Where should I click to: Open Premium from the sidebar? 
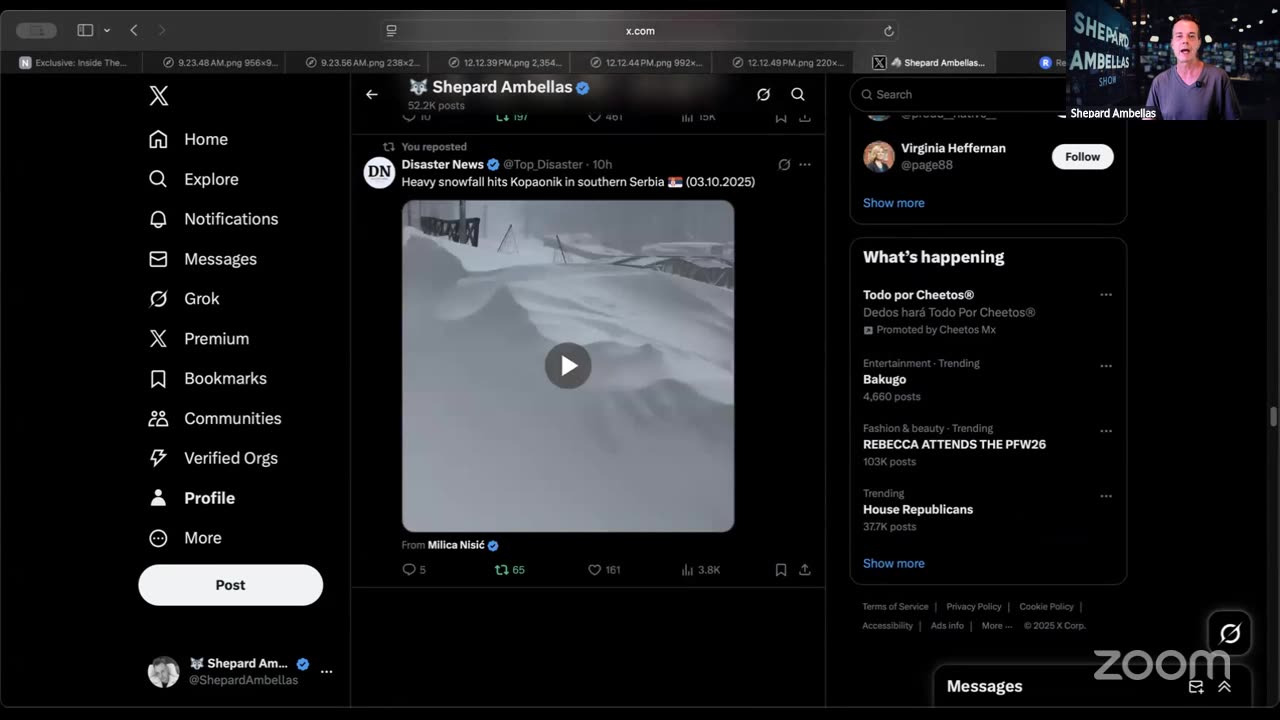click(199, 339)
